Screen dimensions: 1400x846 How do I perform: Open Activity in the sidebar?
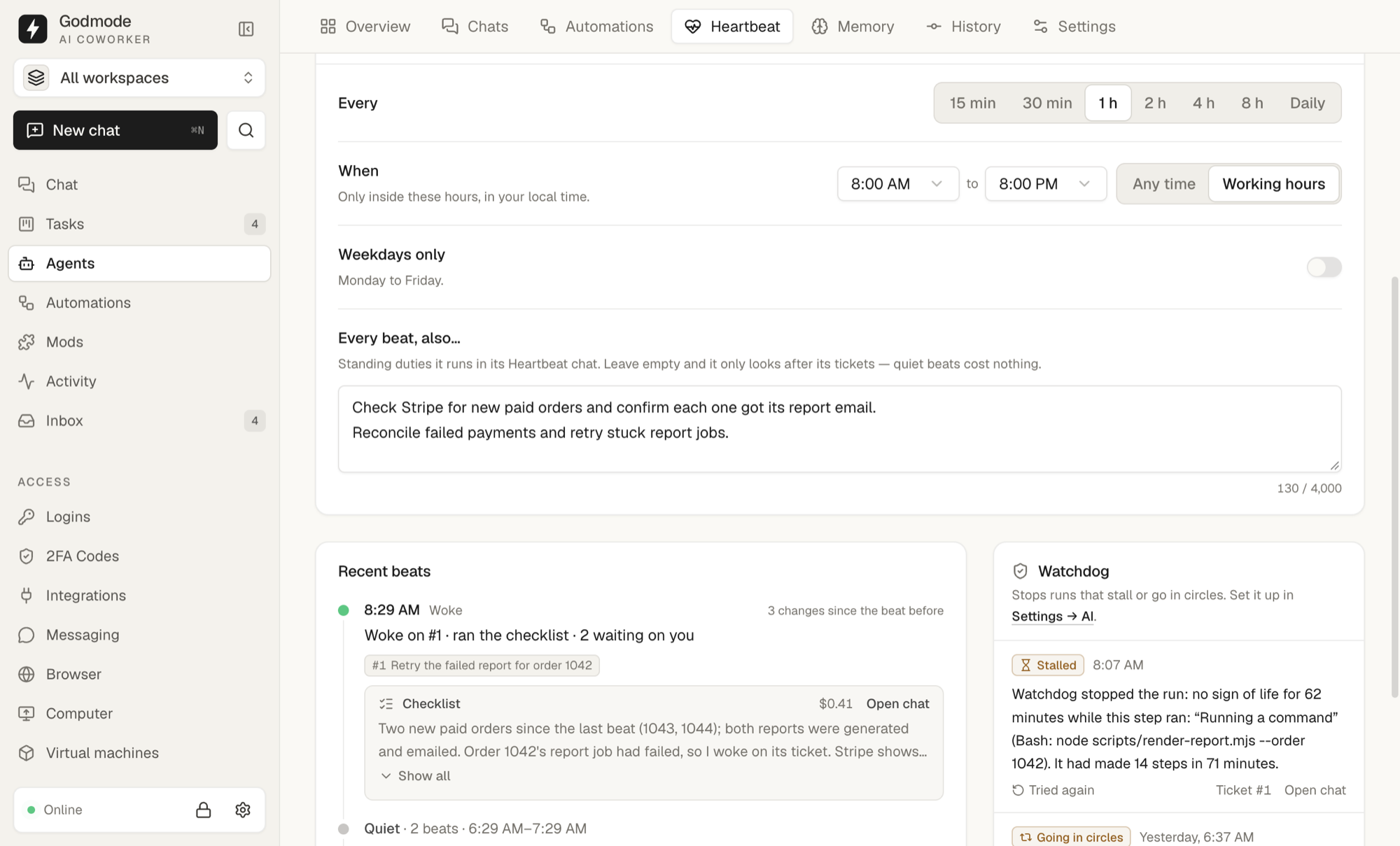pyautogui.click(x=139, y=381)
